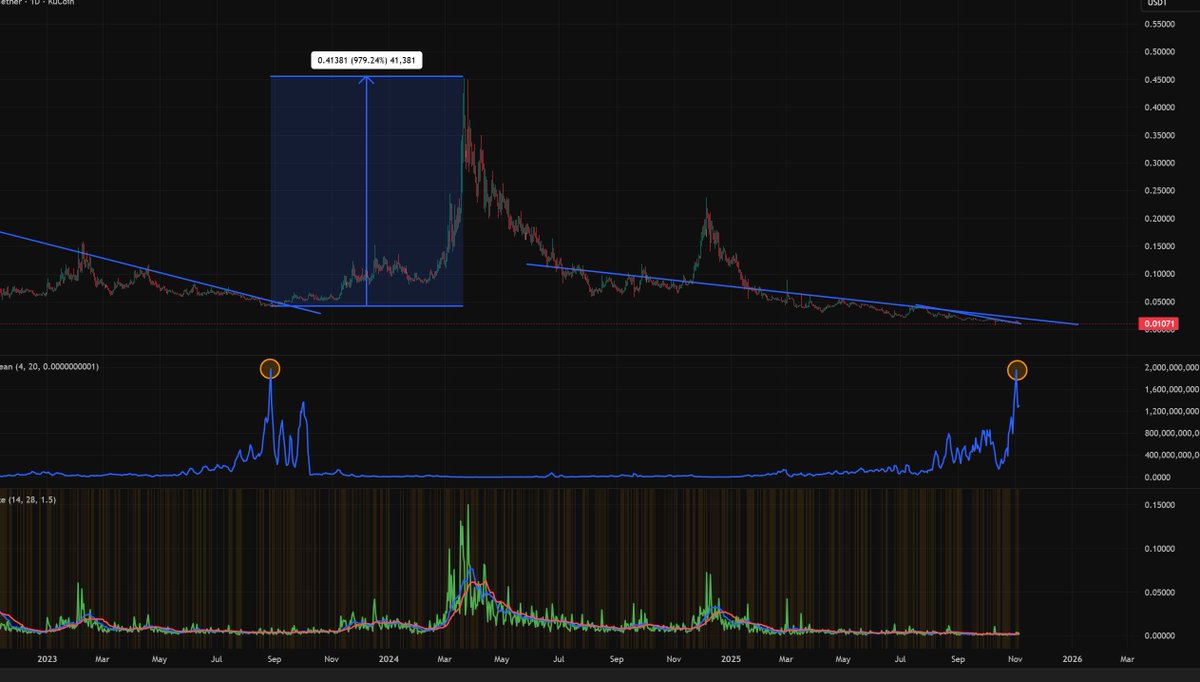Select the orange circle on the 2023 volume peak
The width and height of the screenshot is (1200, 682).
point(270,368)
